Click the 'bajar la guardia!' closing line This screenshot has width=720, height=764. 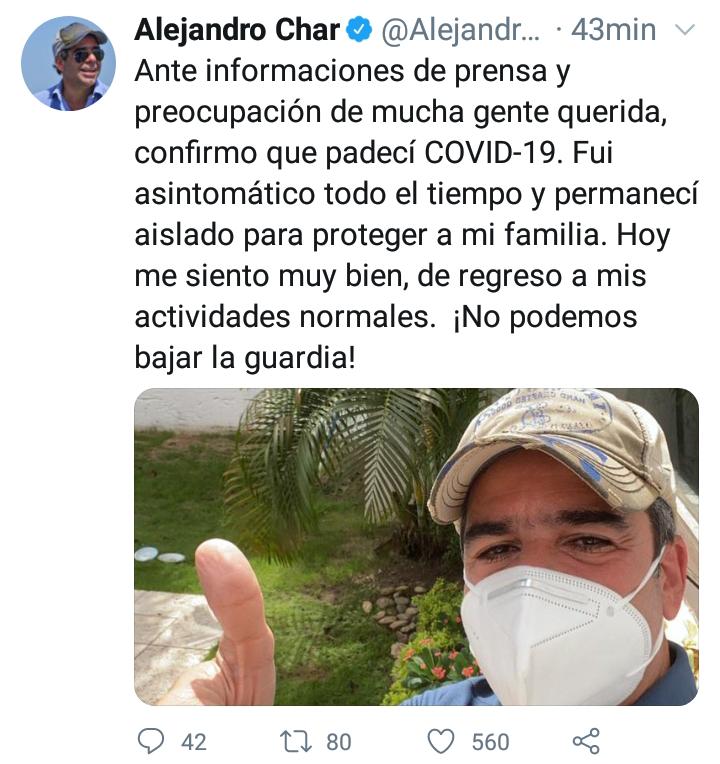[245, 358]
